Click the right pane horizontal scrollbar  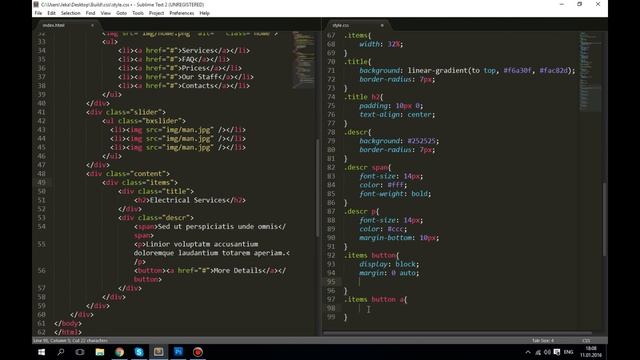(457, 333)
